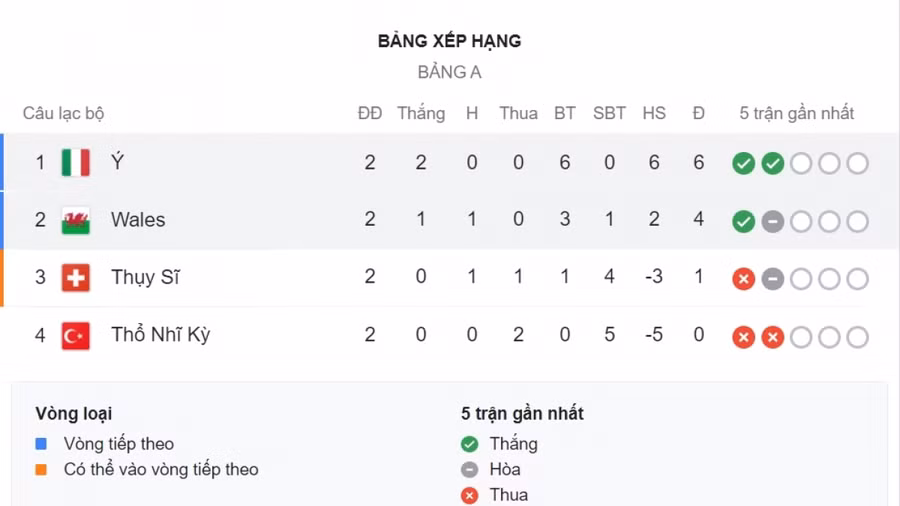Select the BẢNG A group label

tap(449, 72)
